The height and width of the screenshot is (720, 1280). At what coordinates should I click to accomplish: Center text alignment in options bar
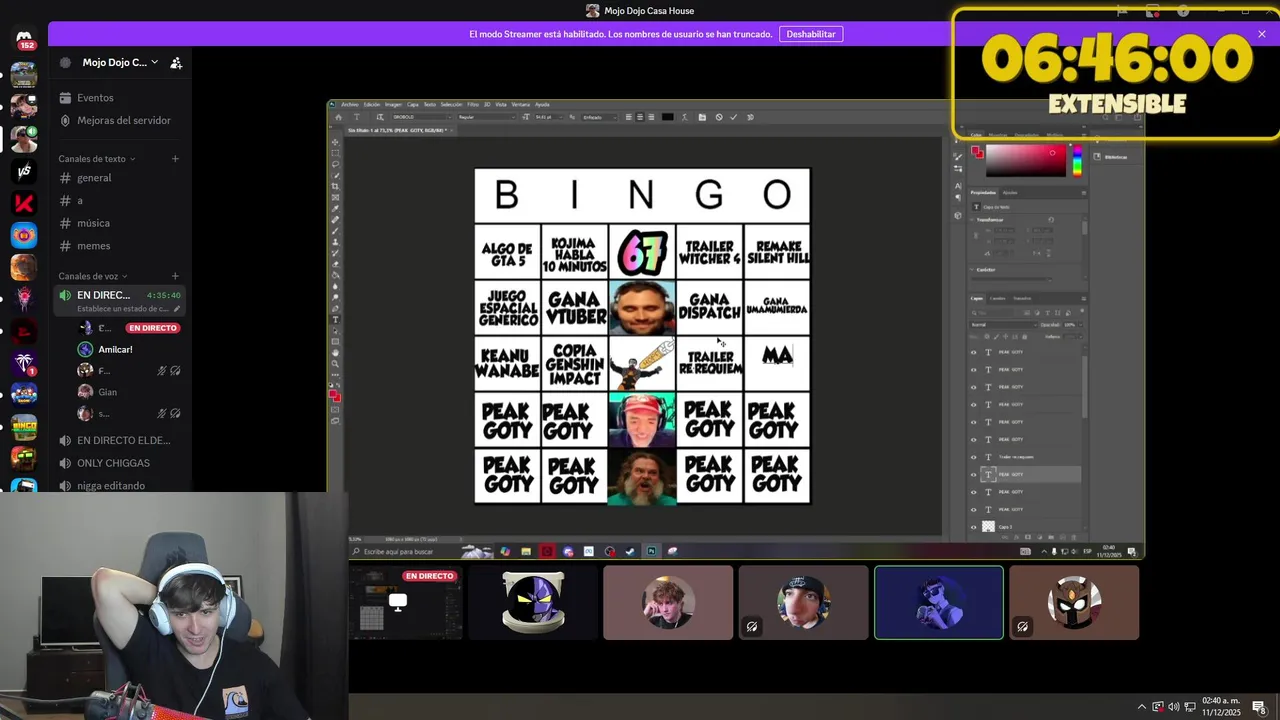(640, 117)
